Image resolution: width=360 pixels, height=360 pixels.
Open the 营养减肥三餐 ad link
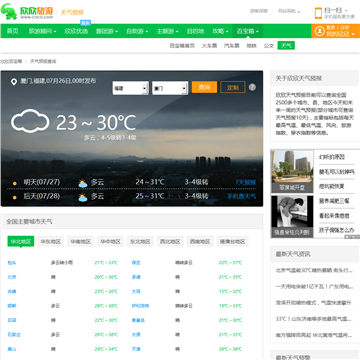334,201
